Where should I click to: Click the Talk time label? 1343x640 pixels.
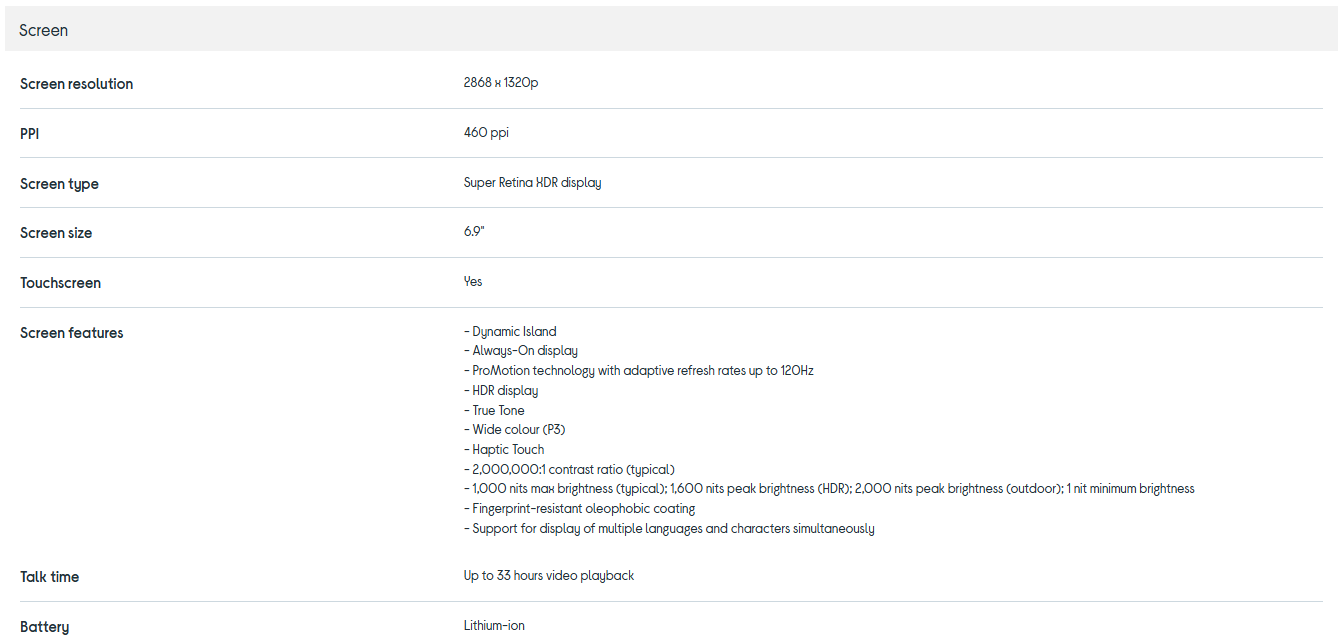[x=49, y=577]
